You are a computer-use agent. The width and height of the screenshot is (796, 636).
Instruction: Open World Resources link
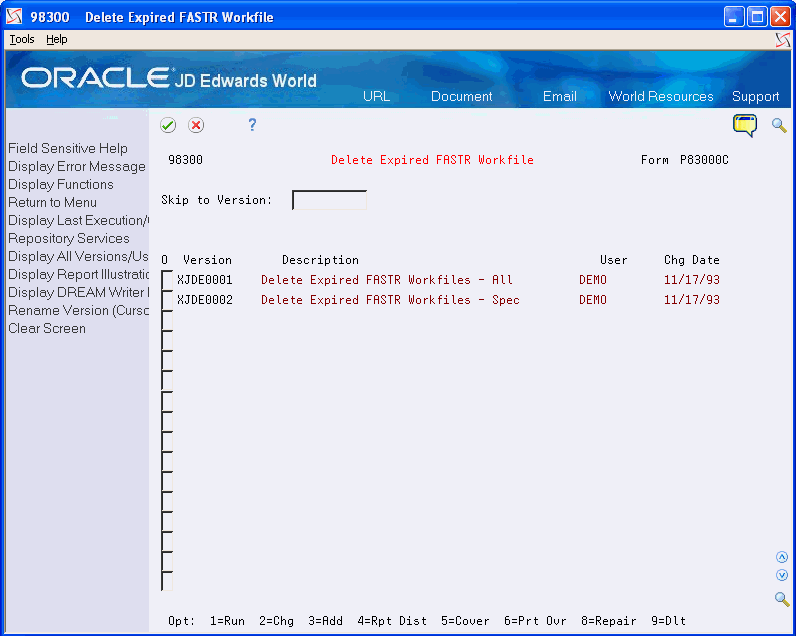coord(660,96)
